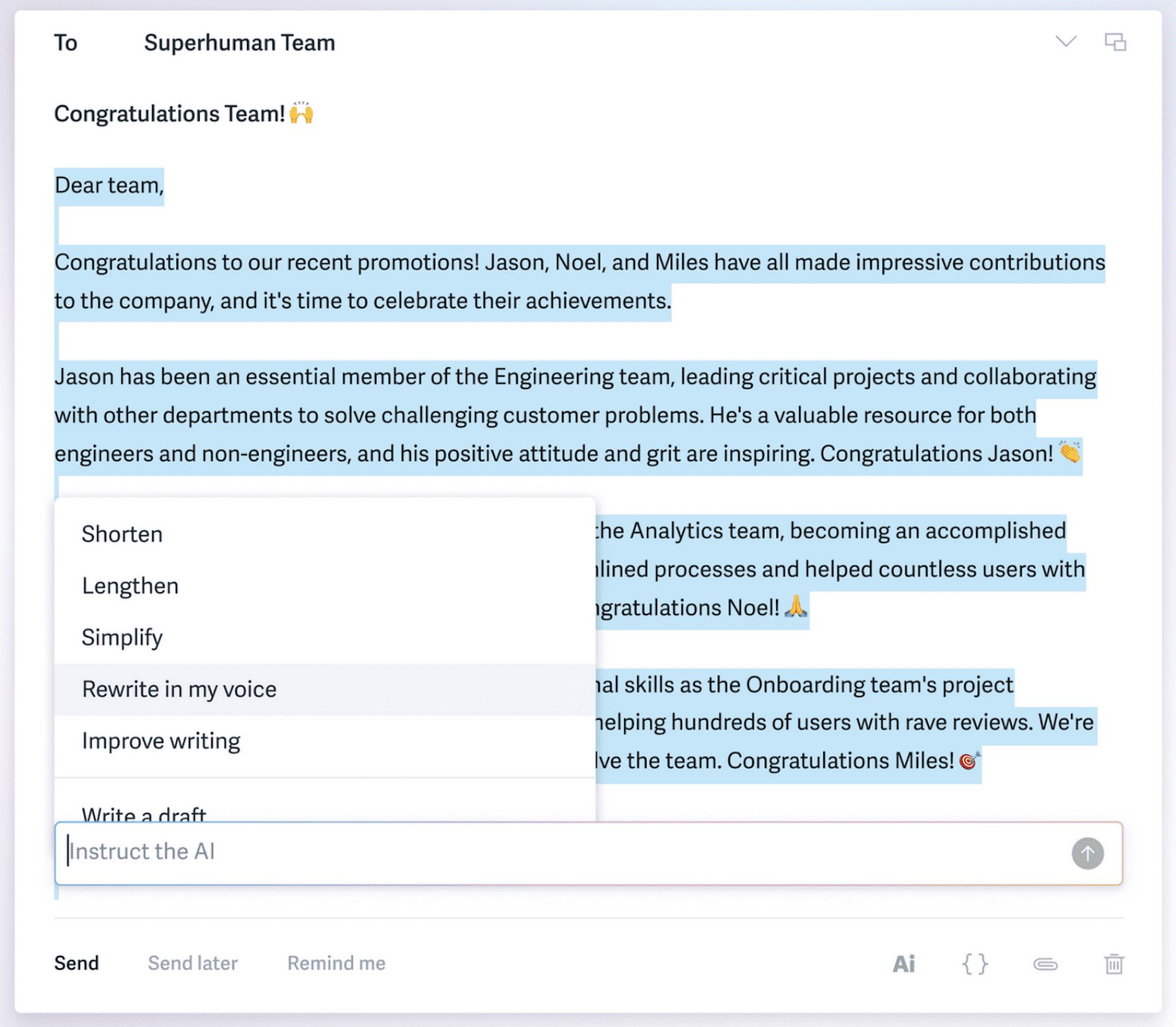Insert a snippet via the curly braces icon
The image size is (1176, 1027).
(975, 963)
